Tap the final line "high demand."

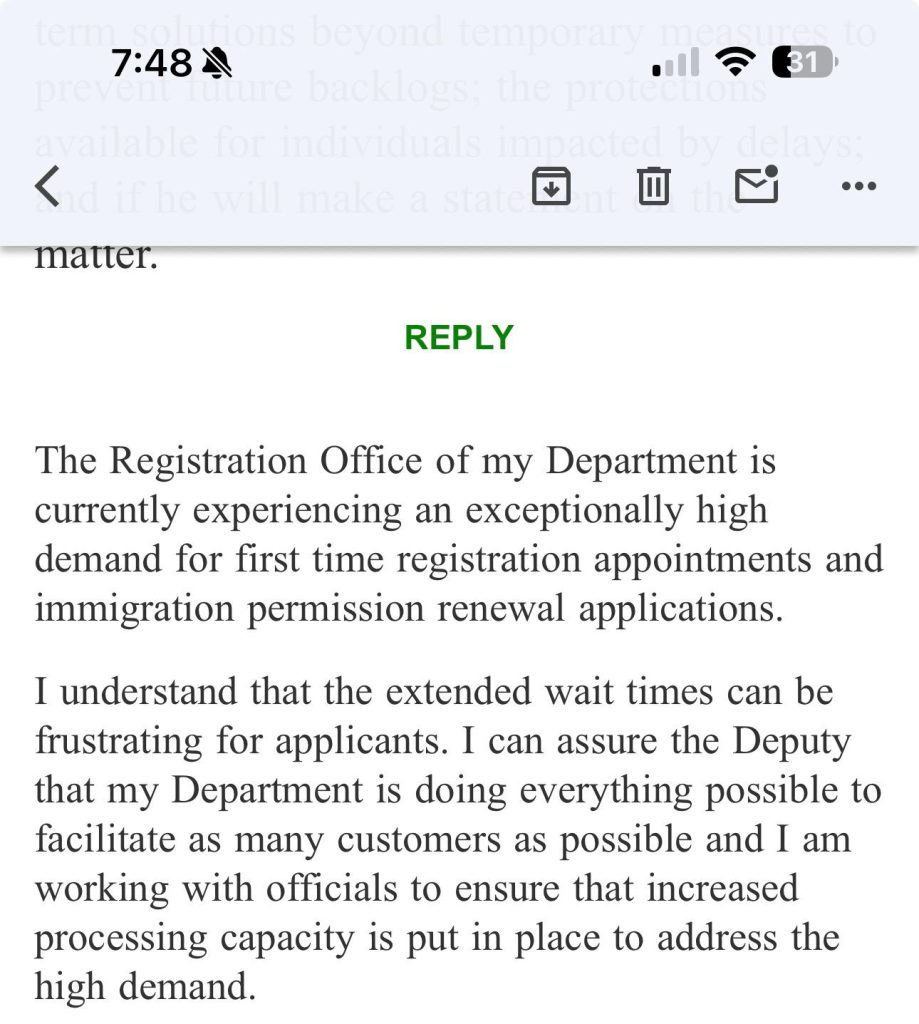145,987
